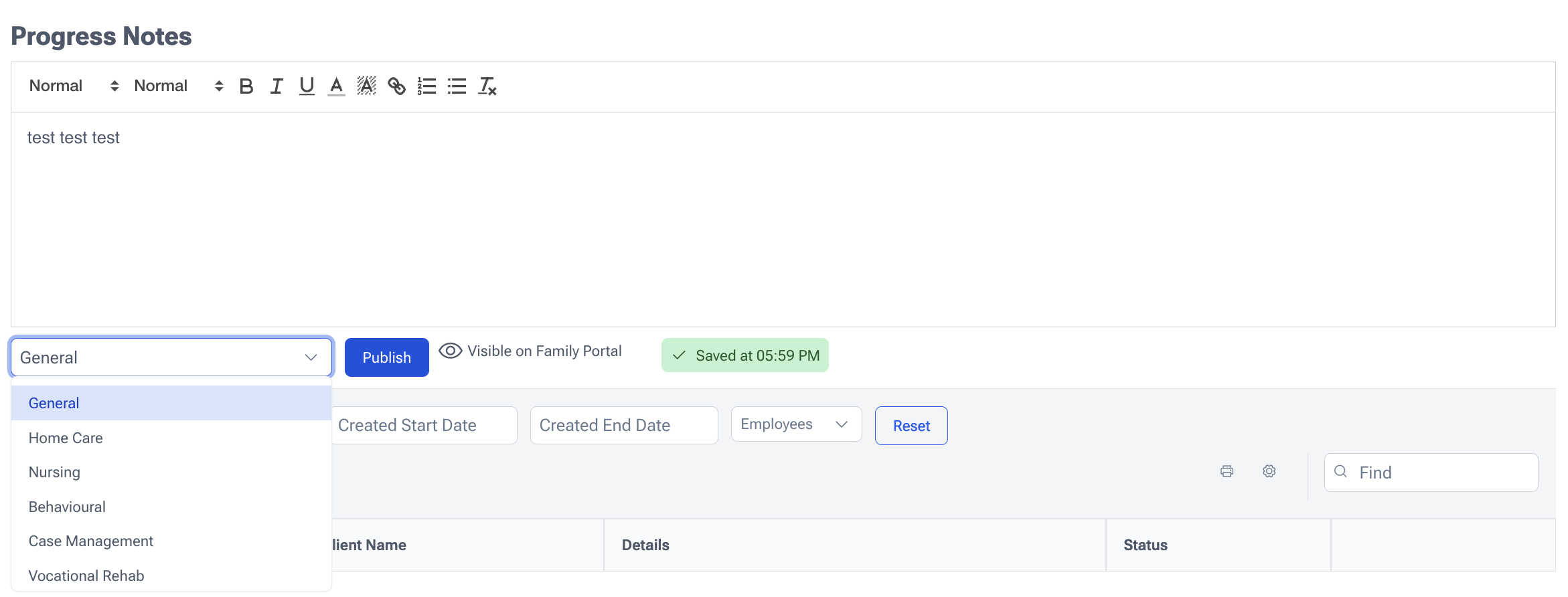The width and height of the screenshot is (1568, 597).
Task: Open the General category dropdown
Action: click(x=171, y=357)
